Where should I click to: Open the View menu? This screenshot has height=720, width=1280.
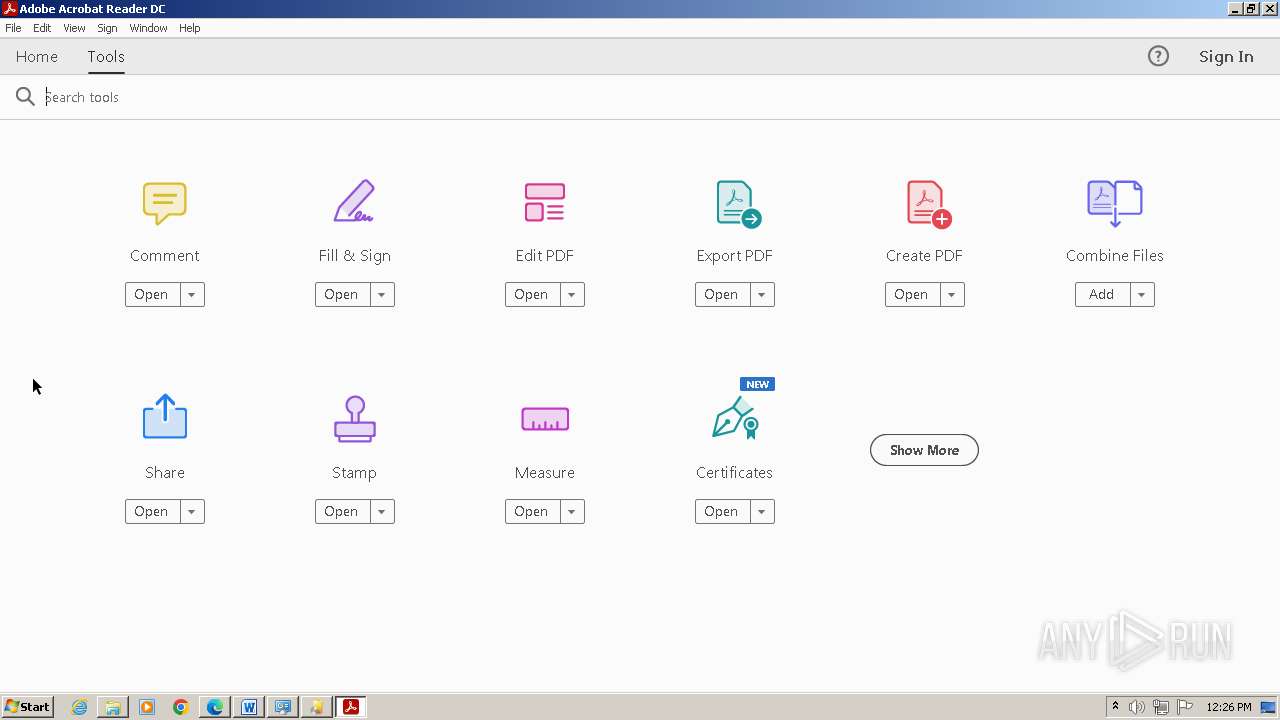[74, 28]
